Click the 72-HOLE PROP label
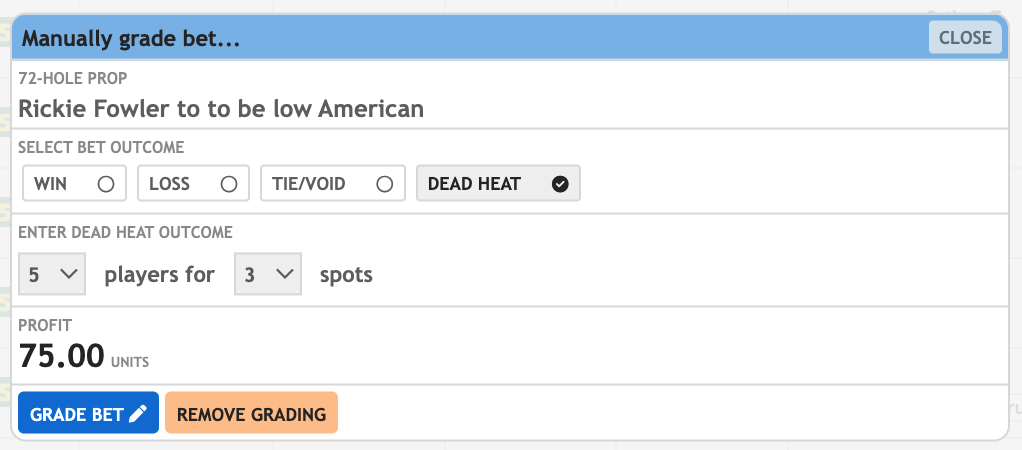 (73, 78)
